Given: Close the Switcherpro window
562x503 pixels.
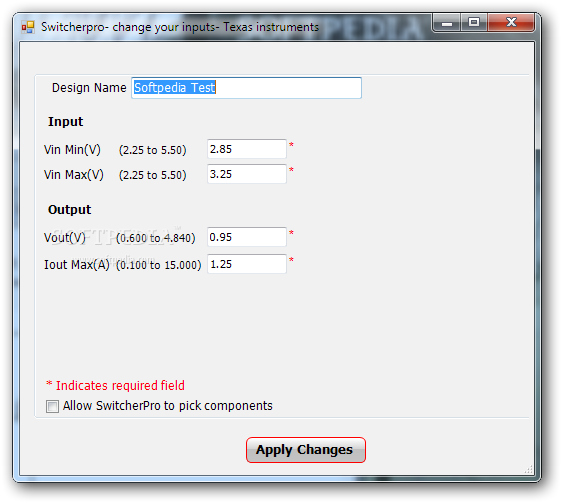Looking at the screenshot, I should click(511, 23).
